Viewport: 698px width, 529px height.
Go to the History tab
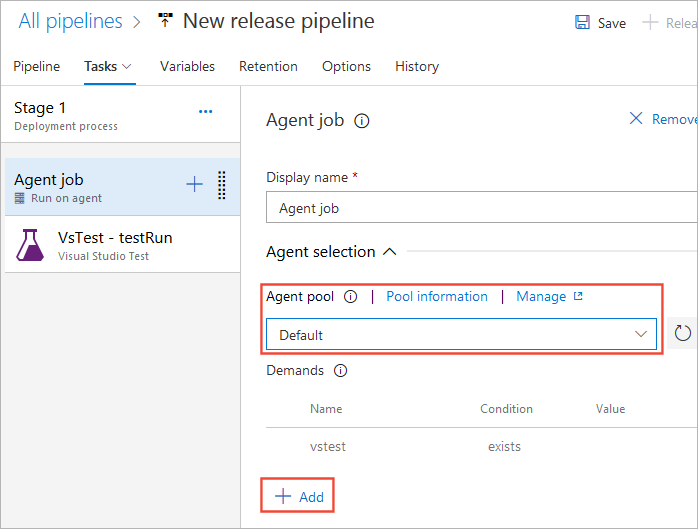coord(416,67)
